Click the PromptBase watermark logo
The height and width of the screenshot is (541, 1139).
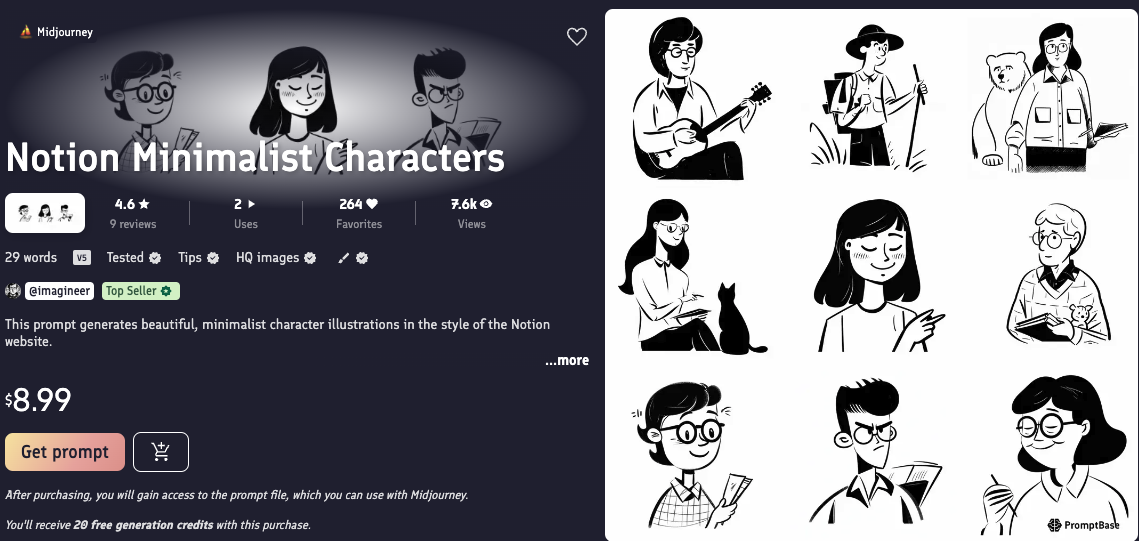coord(1083,524)
